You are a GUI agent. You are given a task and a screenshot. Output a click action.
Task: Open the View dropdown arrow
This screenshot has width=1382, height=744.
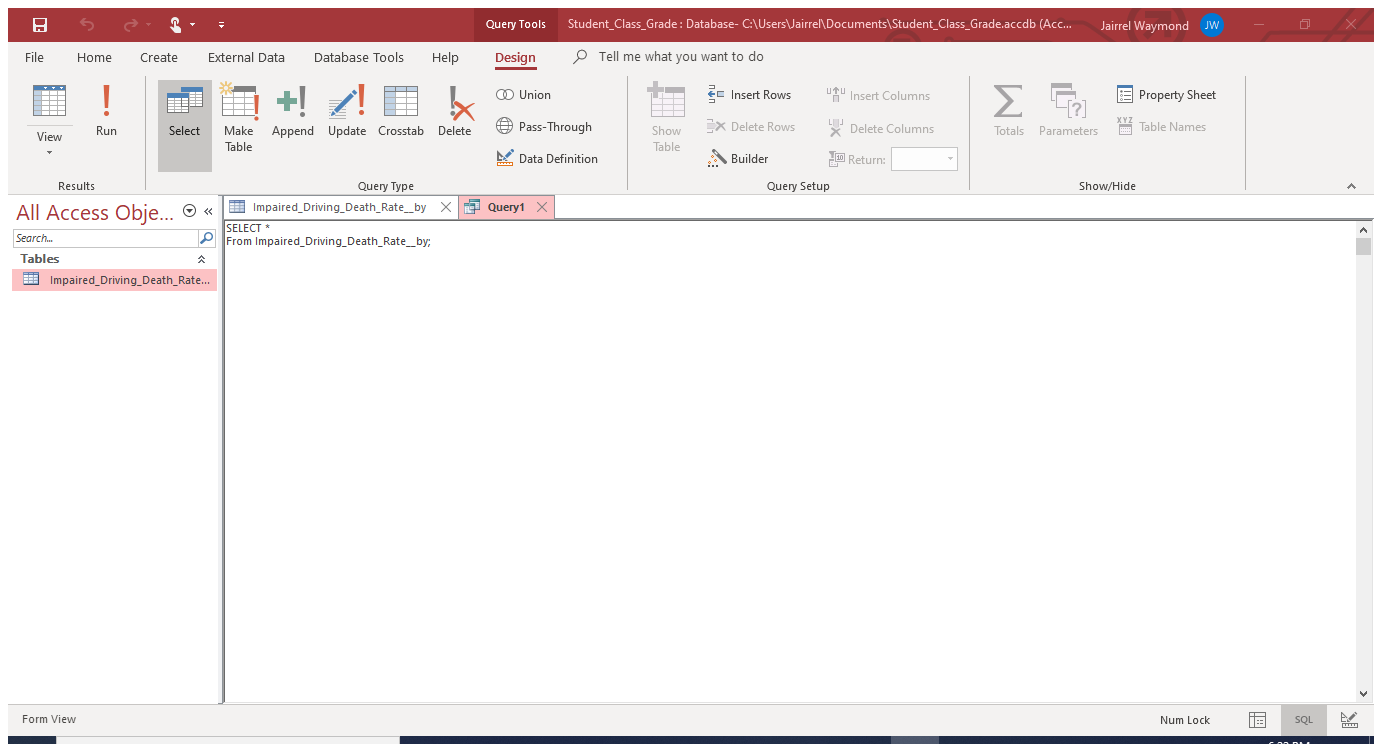(x=49, y=152)
